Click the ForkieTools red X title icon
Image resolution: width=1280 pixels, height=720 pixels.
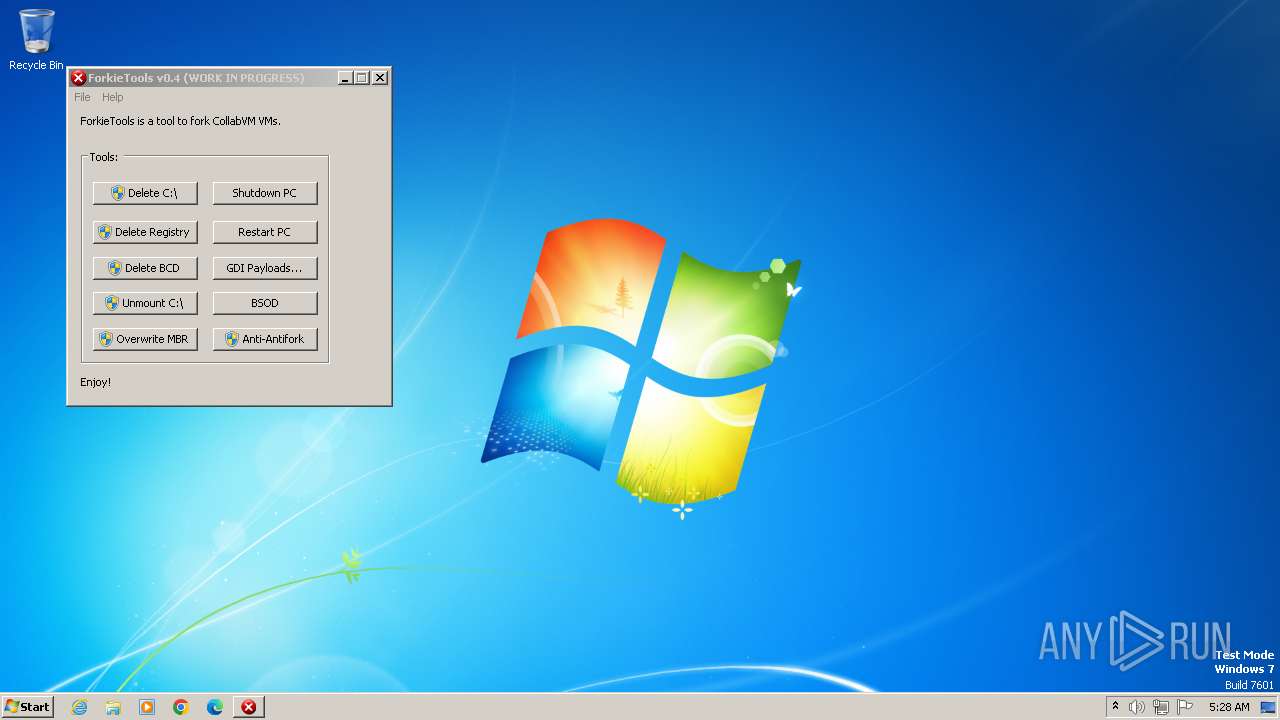78,78
